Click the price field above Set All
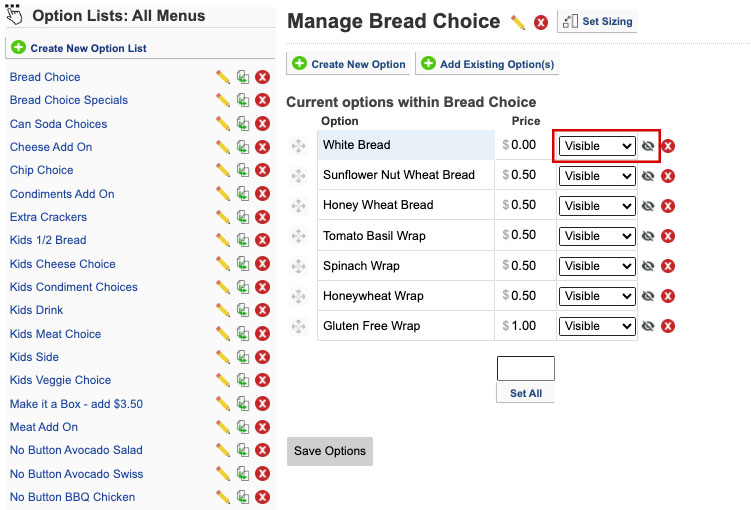Screen dimensions: 751x510 [525, 368]
